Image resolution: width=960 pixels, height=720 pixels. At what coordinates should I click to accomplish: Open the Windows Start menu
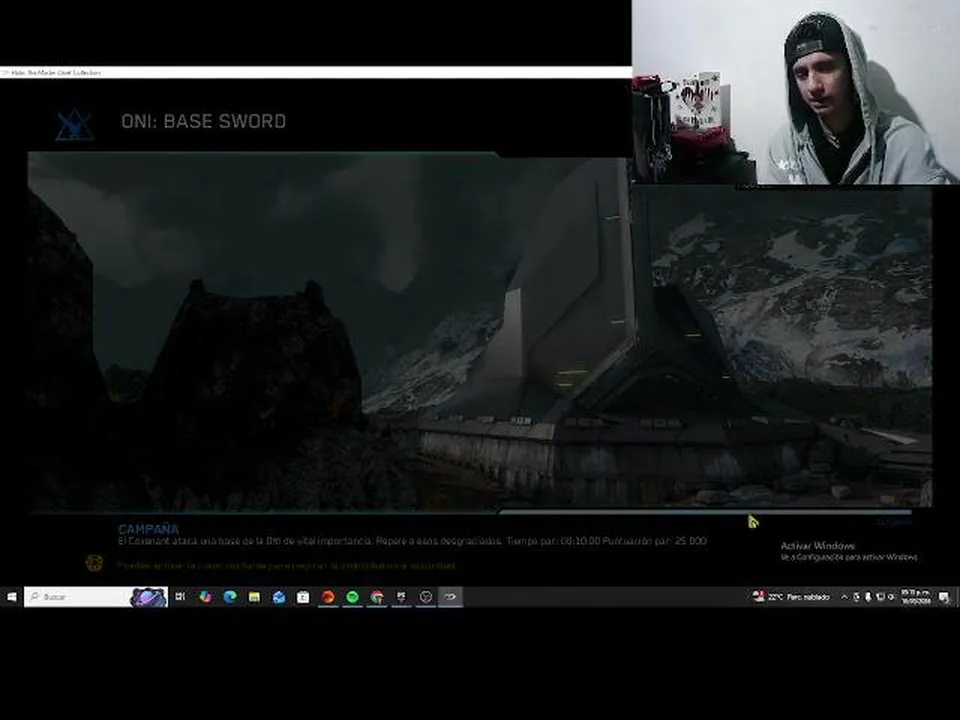pos(11,597)
